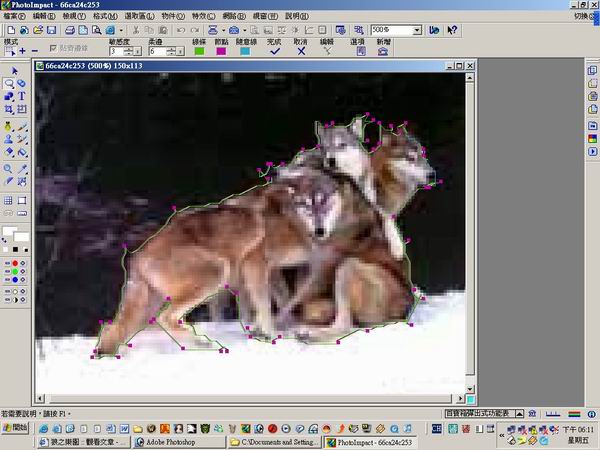Select the Path shapes tool
Image resolution: width=600 pixels, height=450 pixels.
8,96
